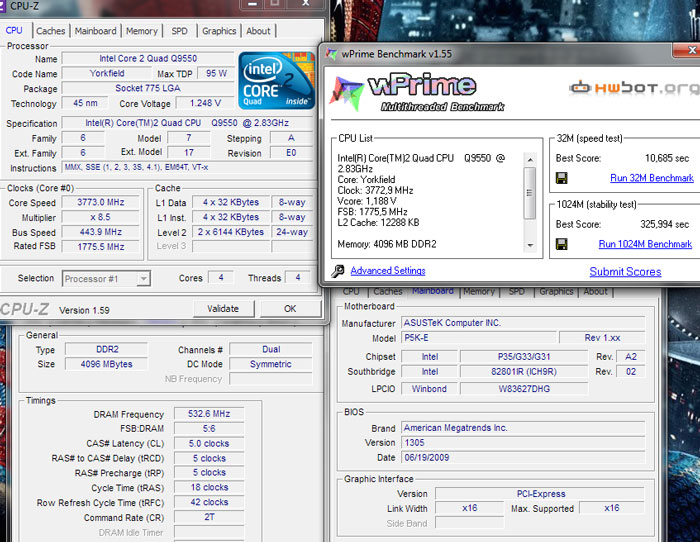Open the Graphics tab in top CPU-Z window

tap(219, 31)
